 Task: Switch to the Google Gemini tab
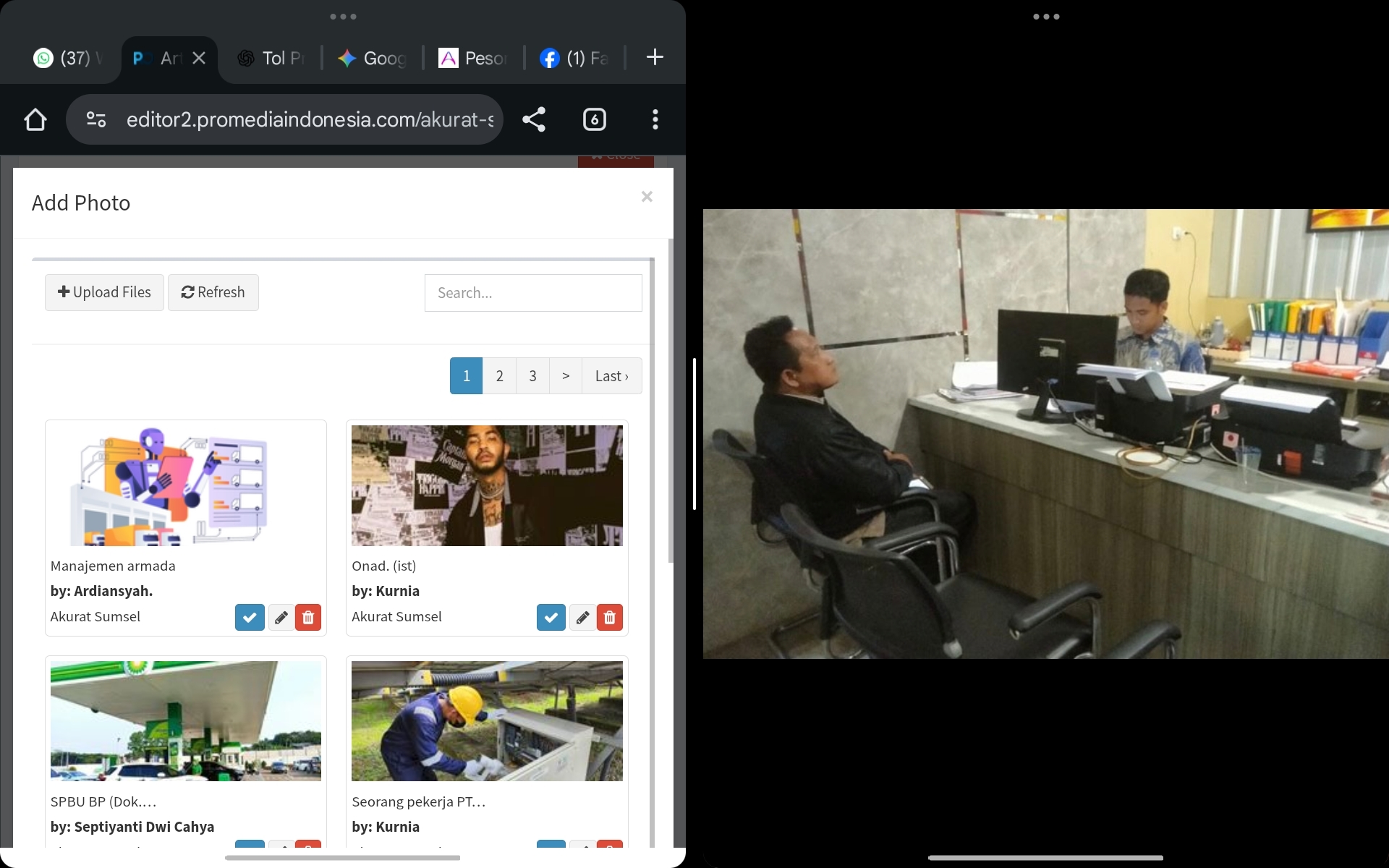tap(373, 58)
